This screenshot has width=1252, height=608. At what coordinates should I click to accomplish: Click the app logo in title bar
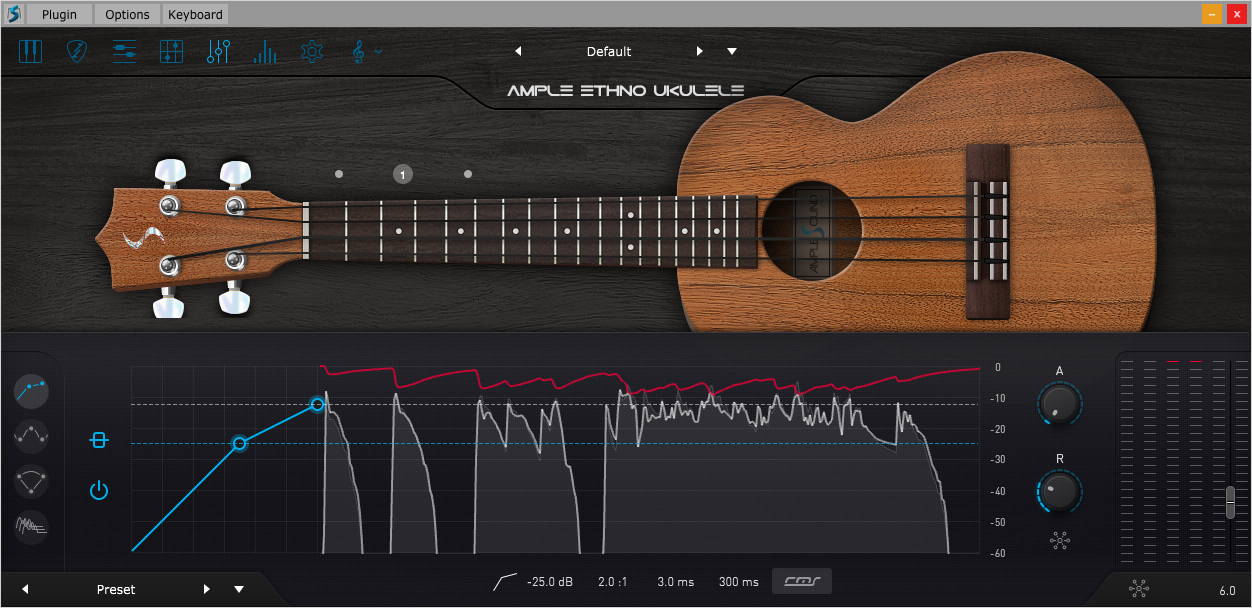[x=13, y=14]
